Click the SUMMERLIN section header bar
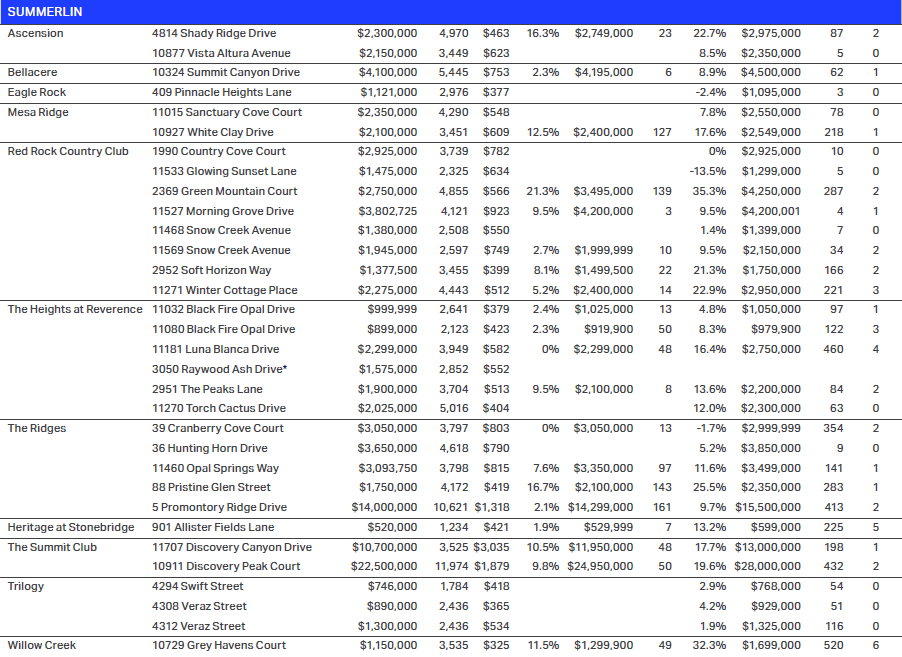902x657 pixels. click(450, 11)
